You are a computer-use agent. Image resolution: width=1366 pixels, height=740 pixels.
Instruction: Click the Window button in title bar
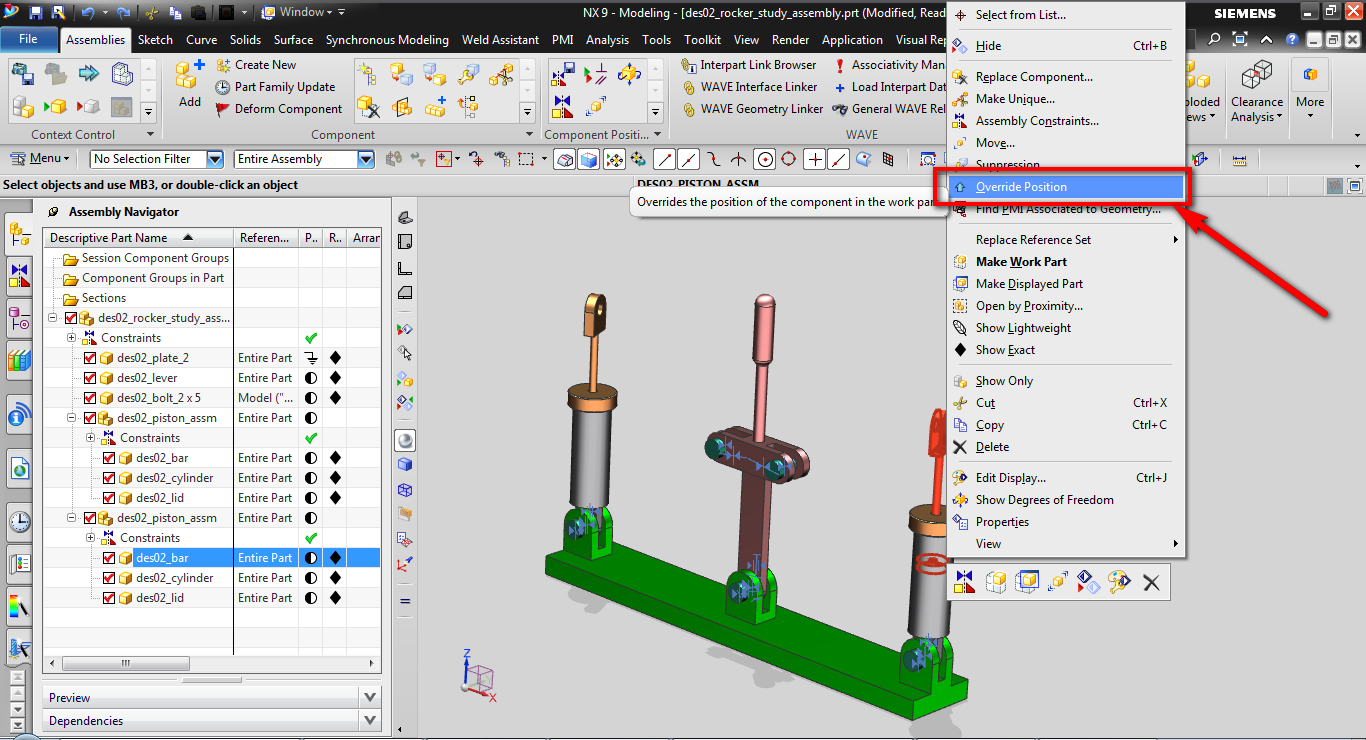(x=302, y=13)
